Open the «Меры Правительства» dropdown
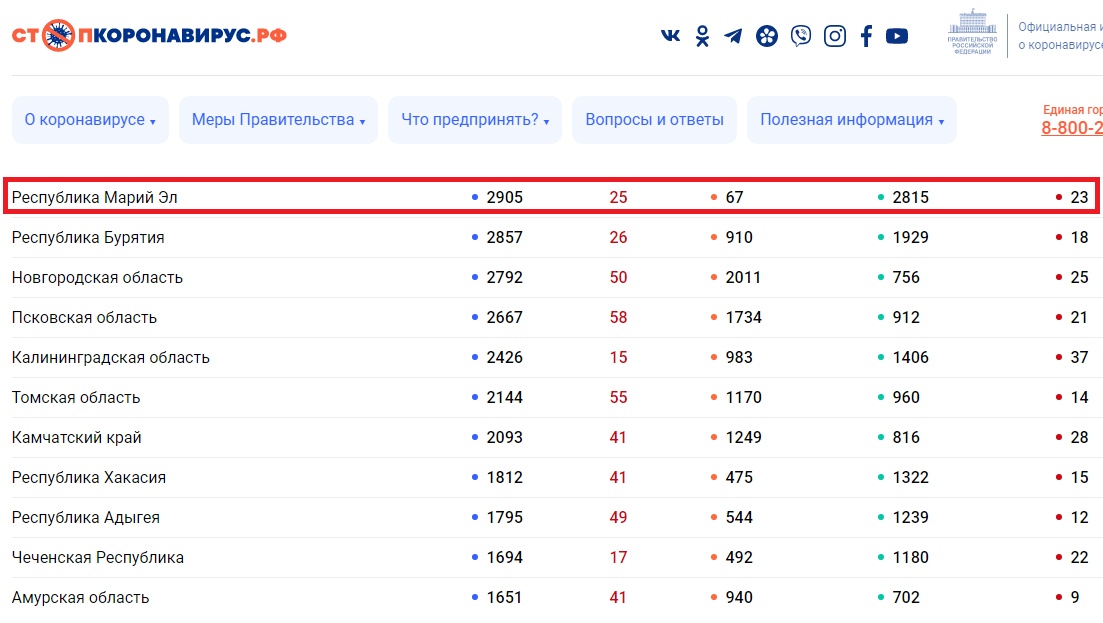 point(278,120)
